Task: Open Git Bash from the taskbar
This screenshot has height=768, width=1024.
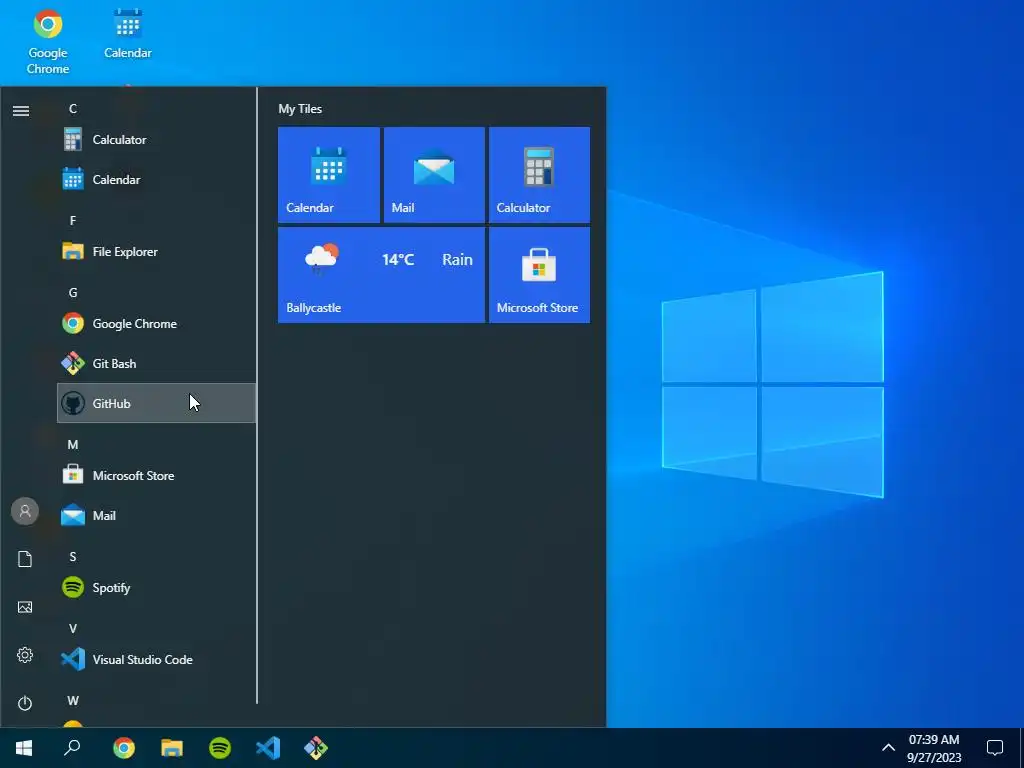Action: click(x=316, y=748)
